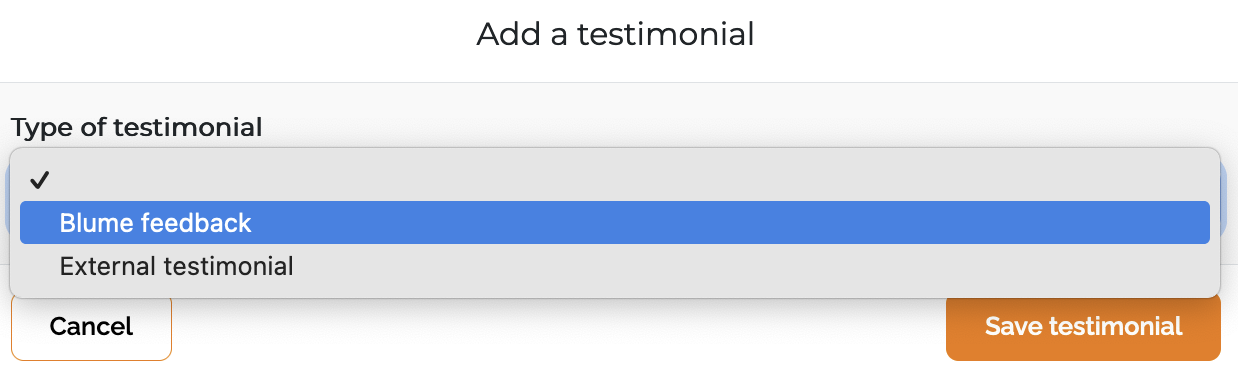Cancel adding the testimonial

point(91,326)
